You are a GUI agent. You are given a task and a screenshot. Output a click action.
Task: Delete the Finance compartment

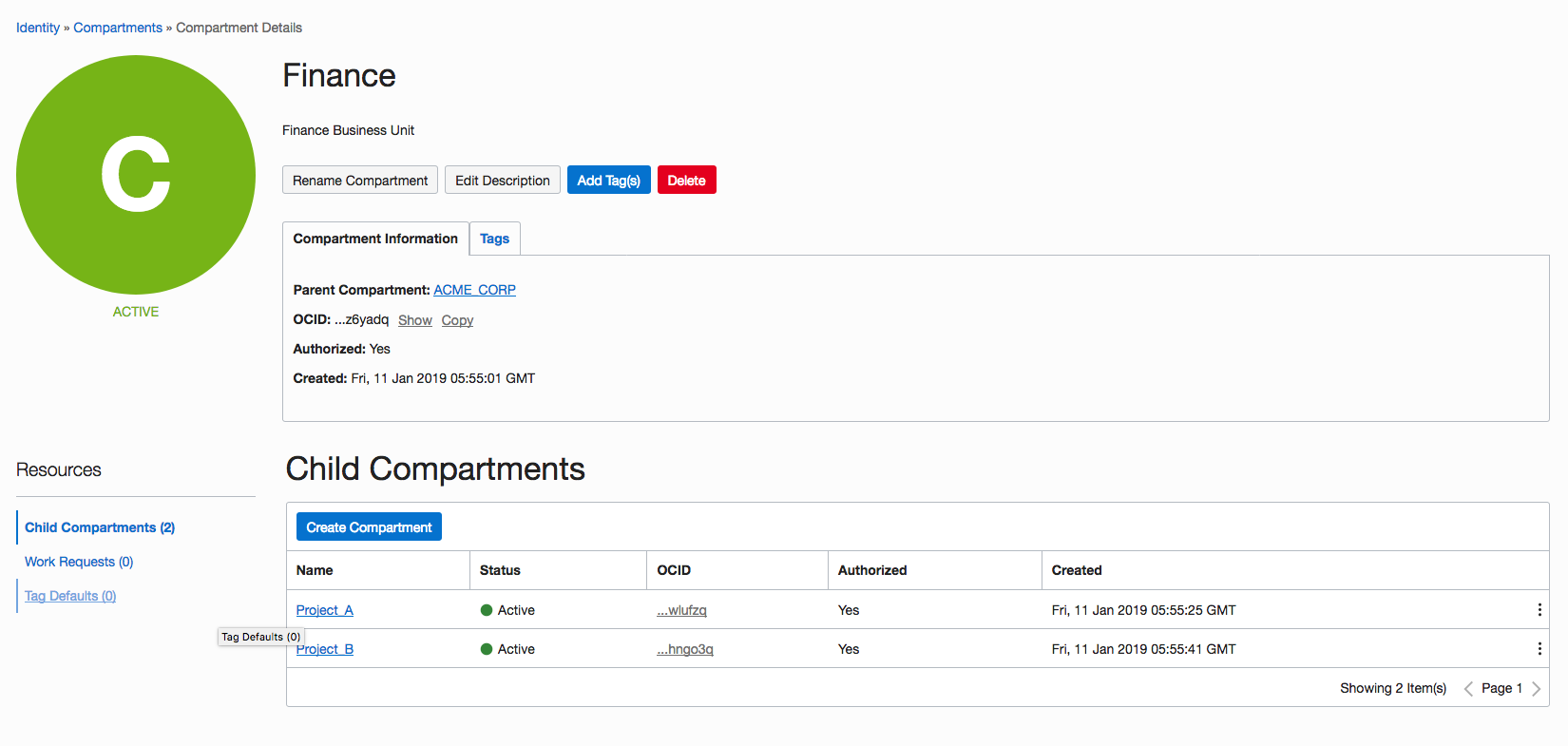click(686, 181)
